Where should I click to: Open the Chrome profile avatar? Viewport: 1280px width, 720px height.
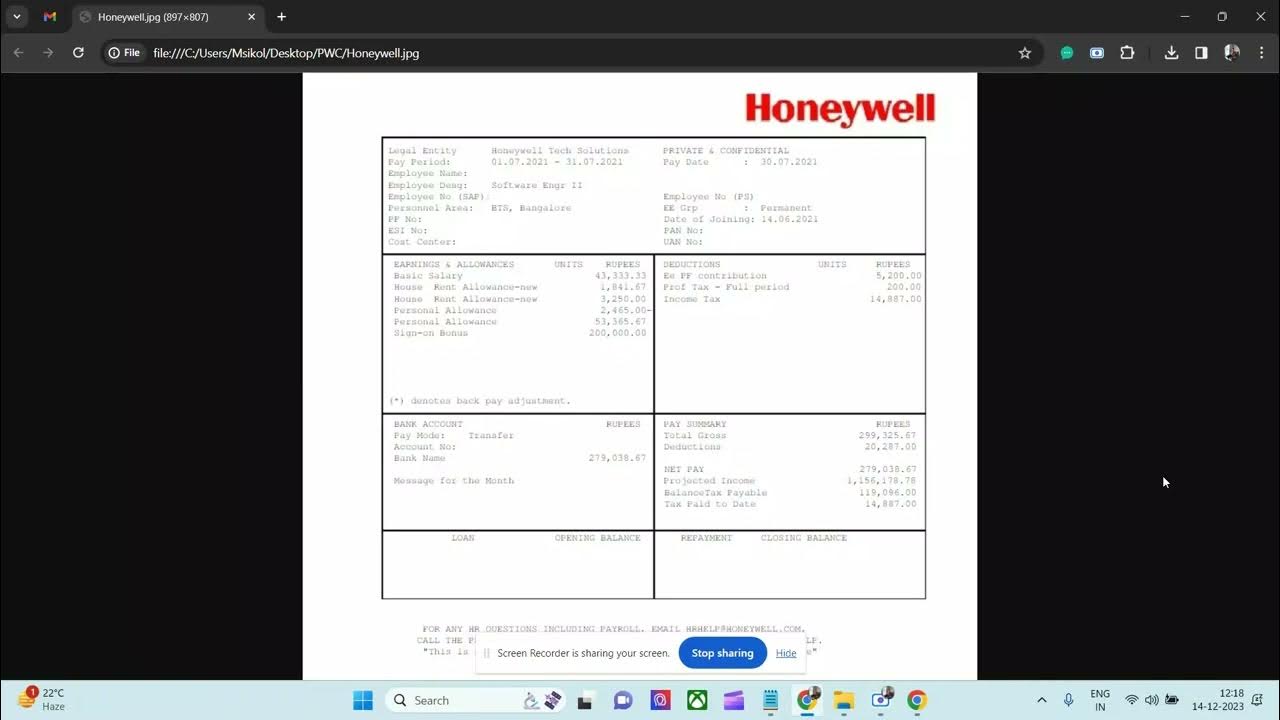click(1232, 53)
